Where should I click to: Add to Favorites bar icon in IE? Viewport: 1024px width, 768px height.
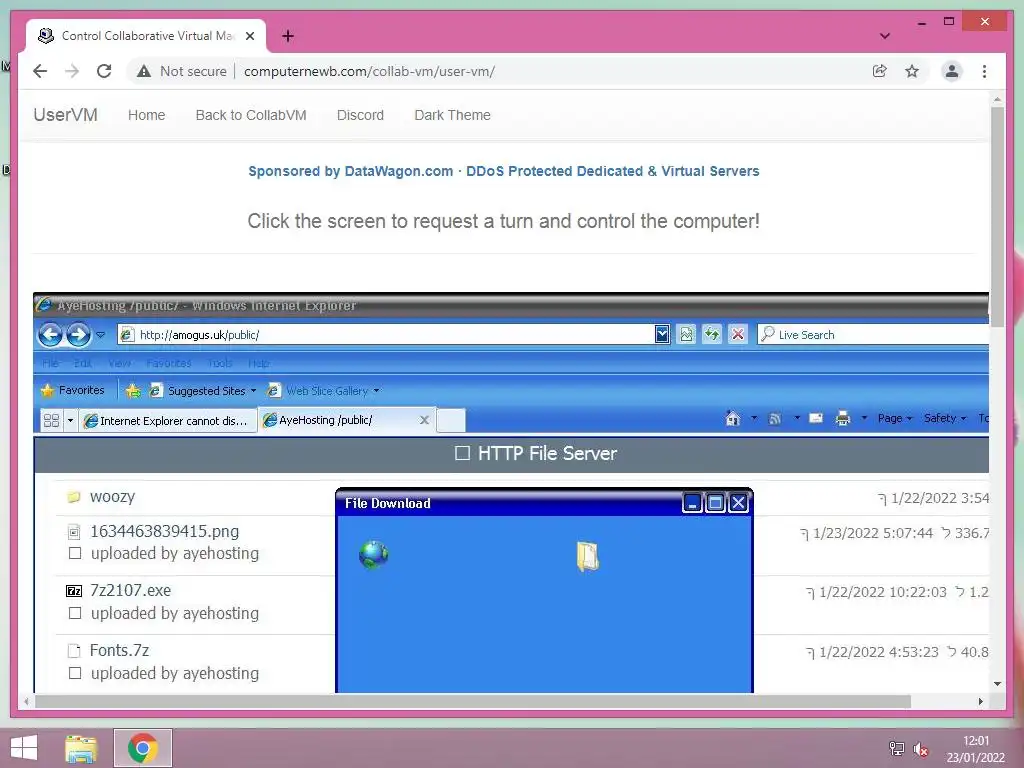[133, 391]
